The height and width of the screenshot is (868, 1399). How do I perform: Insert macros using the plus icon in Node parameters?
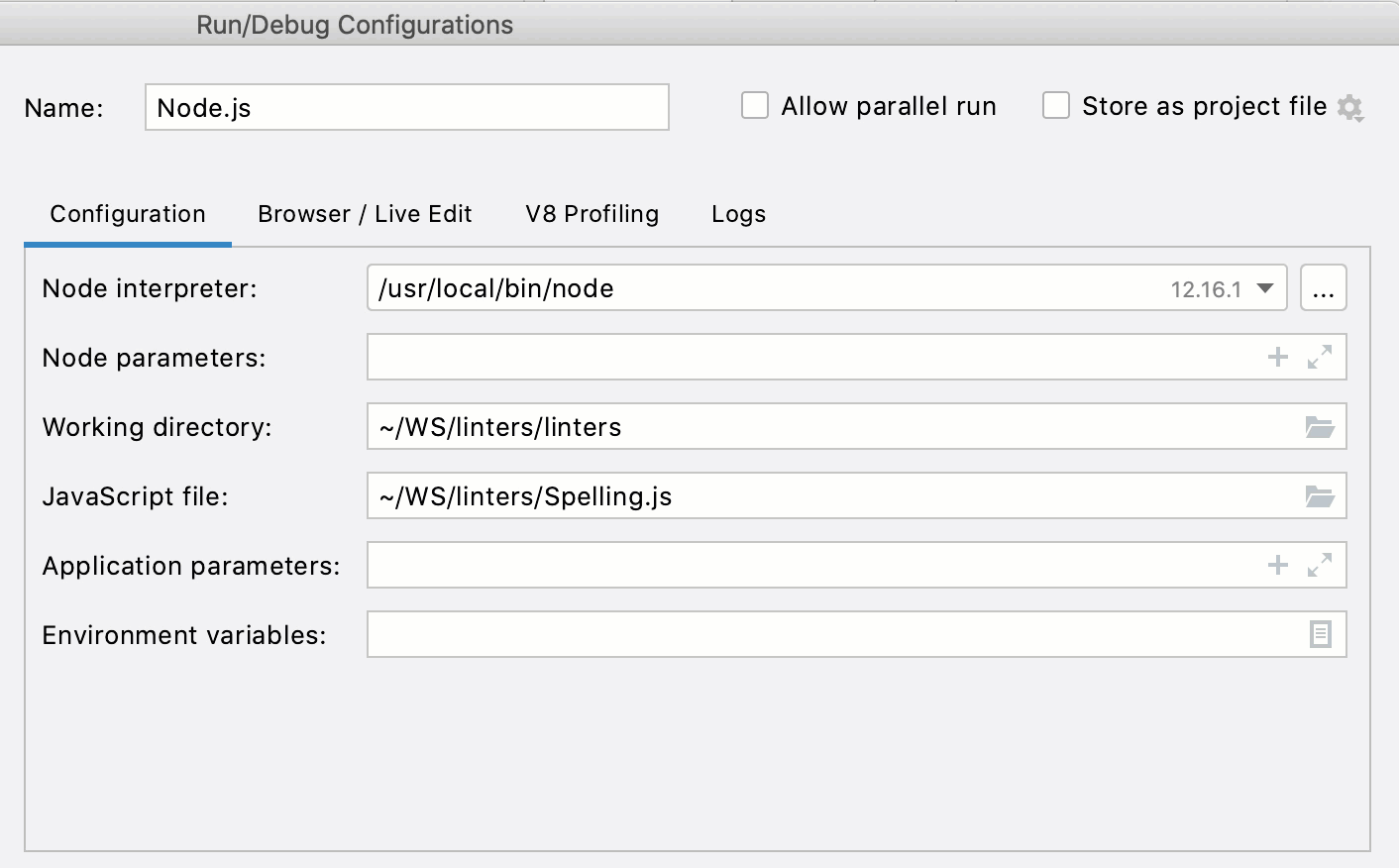(x=1277, y=358)
